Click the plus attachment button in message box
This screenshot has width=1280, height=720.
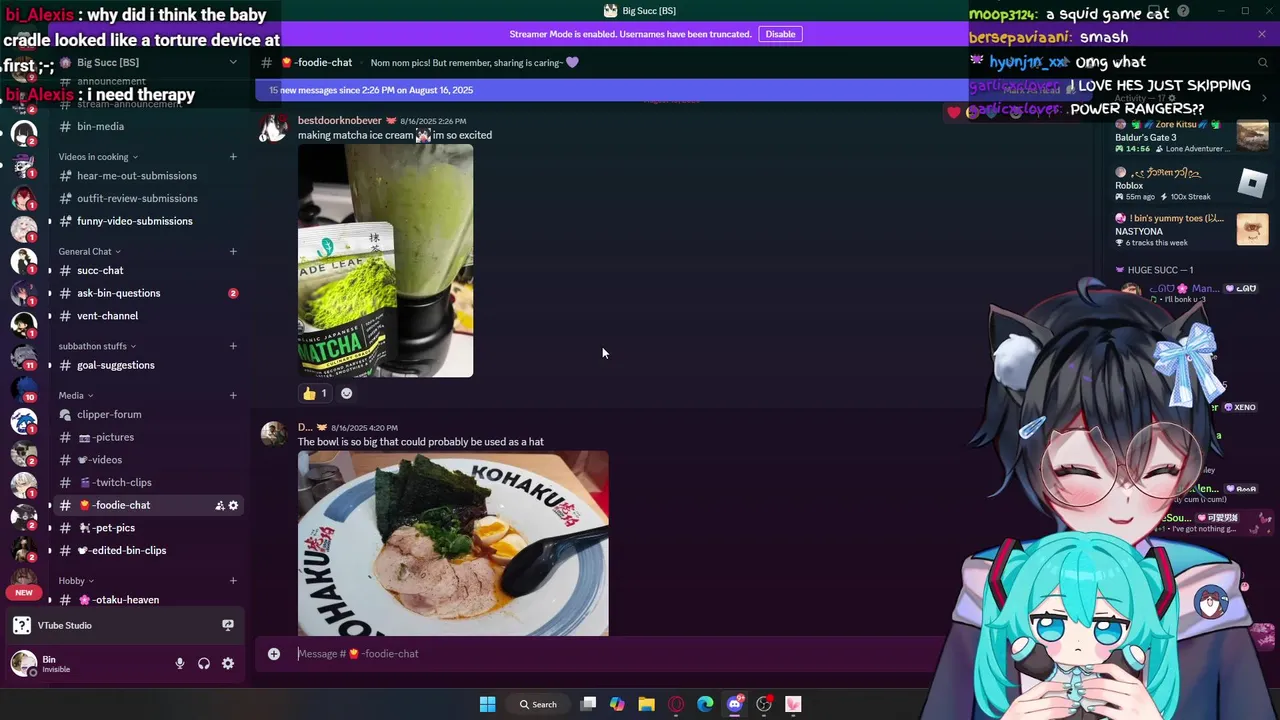(x=274, y=654)
